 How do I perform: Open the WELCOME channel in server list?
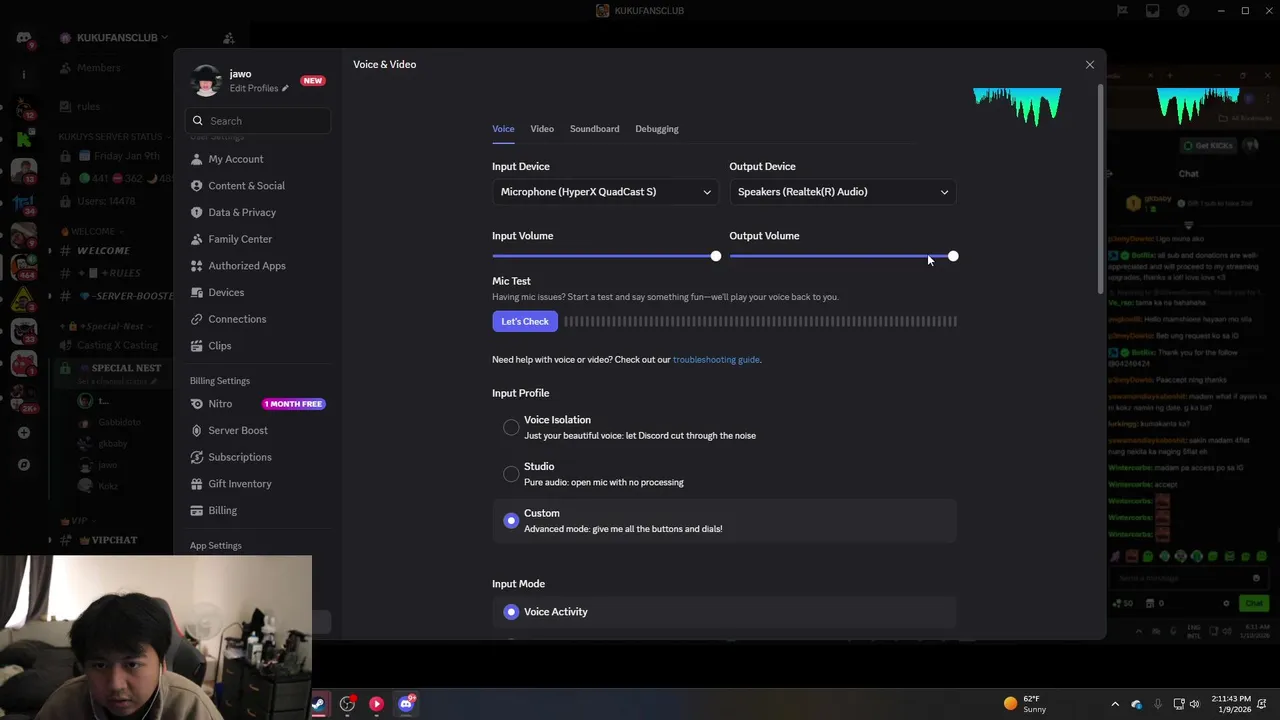[x=104, y=251]
